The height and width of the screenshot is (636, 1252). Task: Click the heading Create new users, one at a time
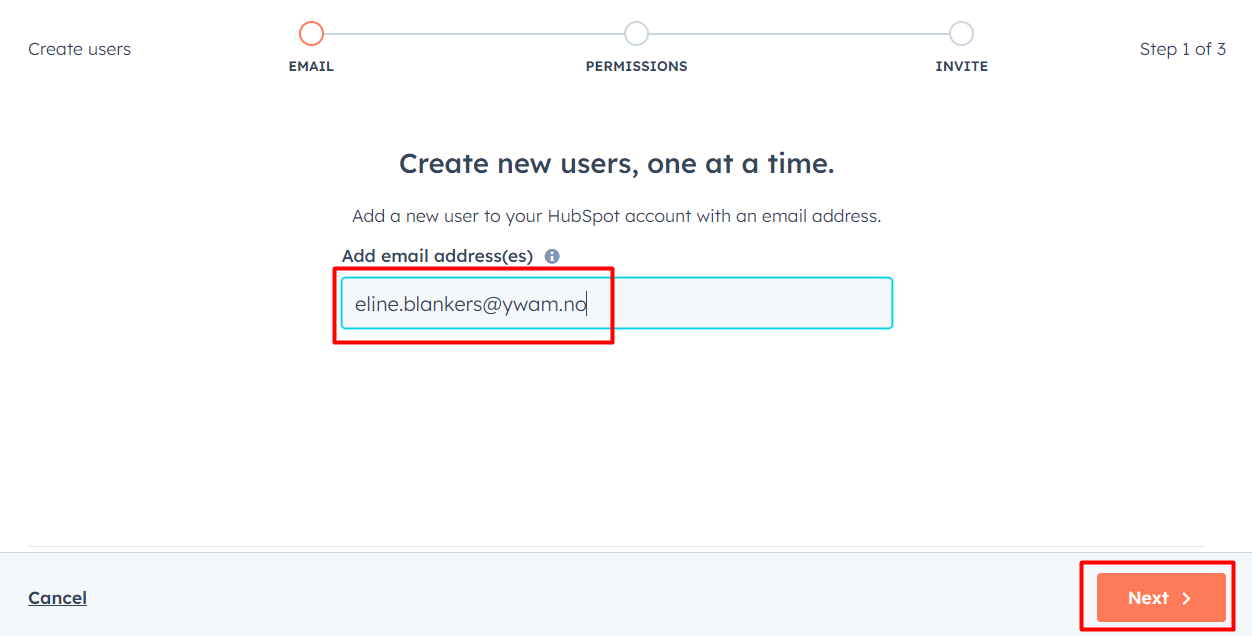616,164
